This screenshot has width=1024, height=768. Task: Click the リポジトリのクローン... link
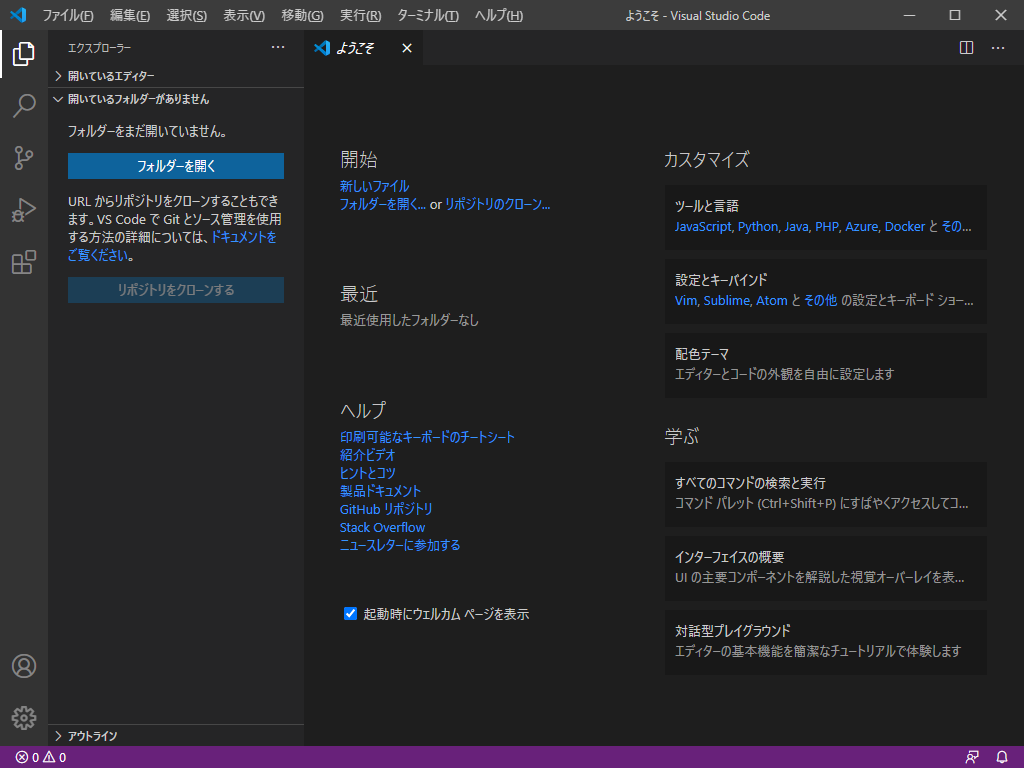497,204
